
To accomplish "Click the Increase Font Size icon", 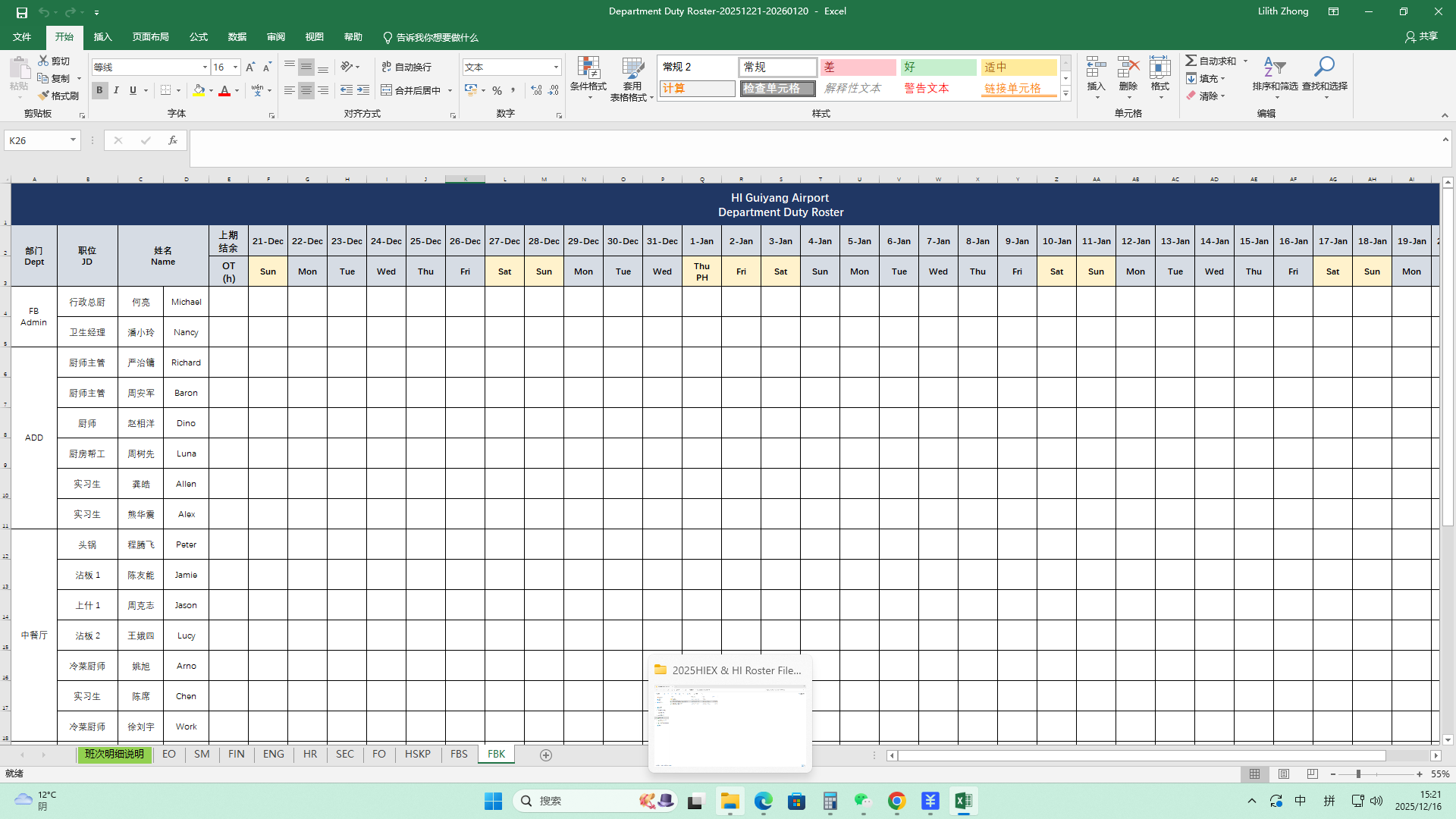I will pos(250,67).
